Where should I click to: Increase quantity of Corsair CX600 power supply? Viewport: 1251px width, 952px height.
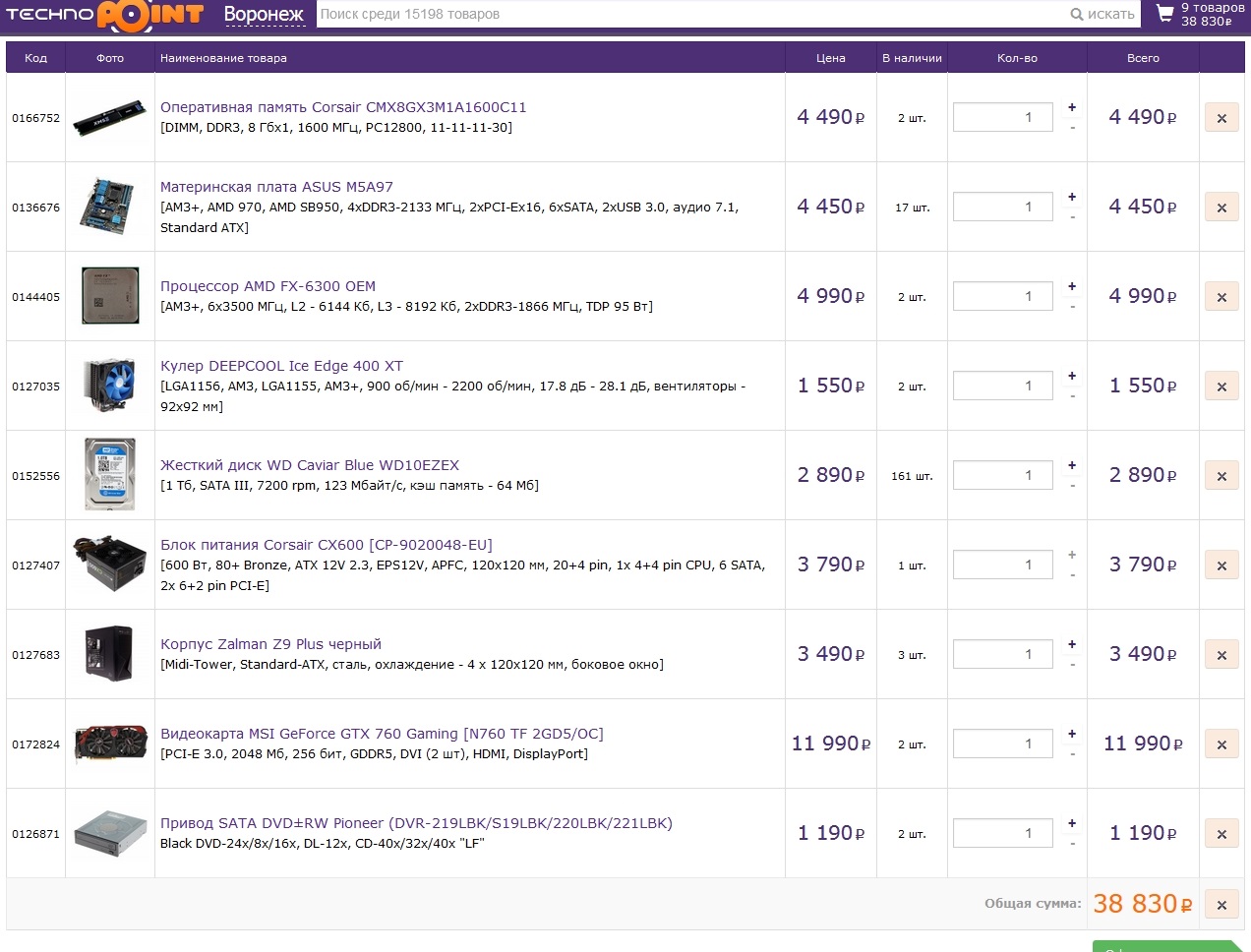tap(1072, 555)
